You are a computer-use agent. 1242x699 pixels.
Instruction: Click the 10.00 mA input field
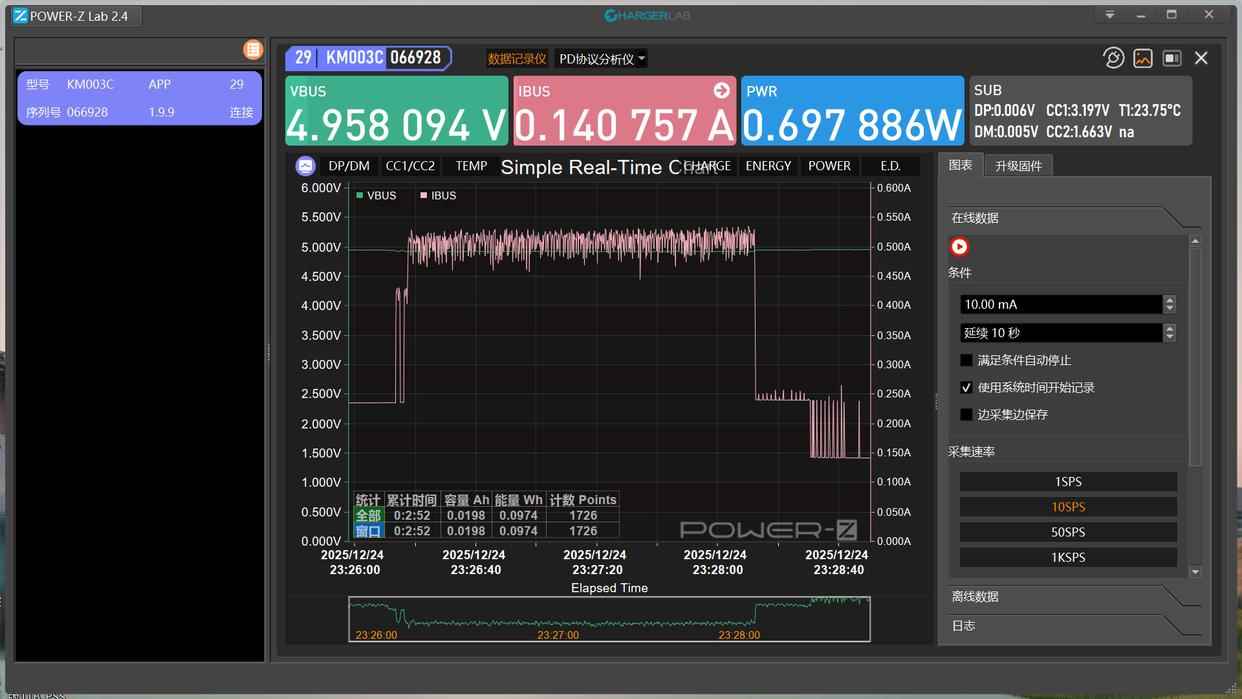pos(1061,304)
